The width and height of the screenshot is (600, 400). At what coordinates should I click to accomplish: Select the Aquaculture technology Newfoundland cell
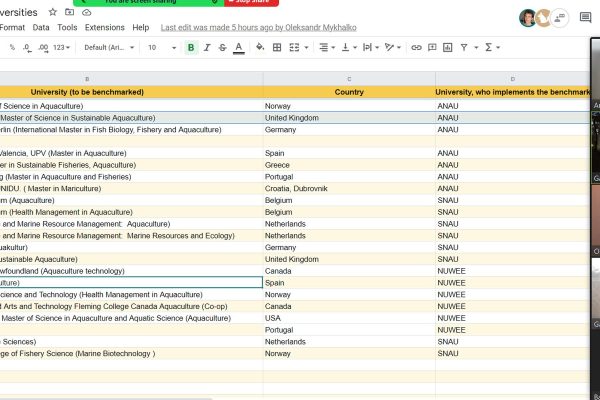click(131, 271)
